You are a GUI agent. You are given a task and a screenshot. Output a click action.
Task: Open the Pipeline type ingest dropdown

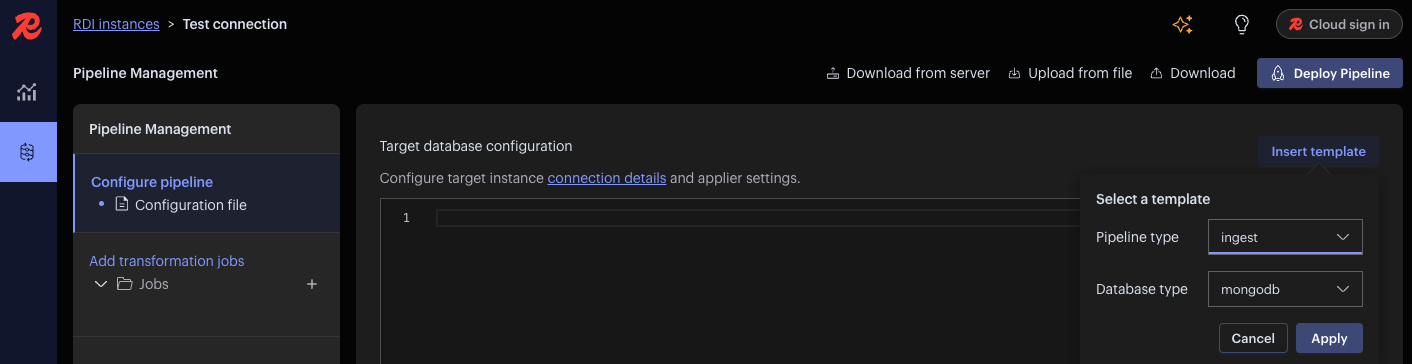pos(1285,237)
